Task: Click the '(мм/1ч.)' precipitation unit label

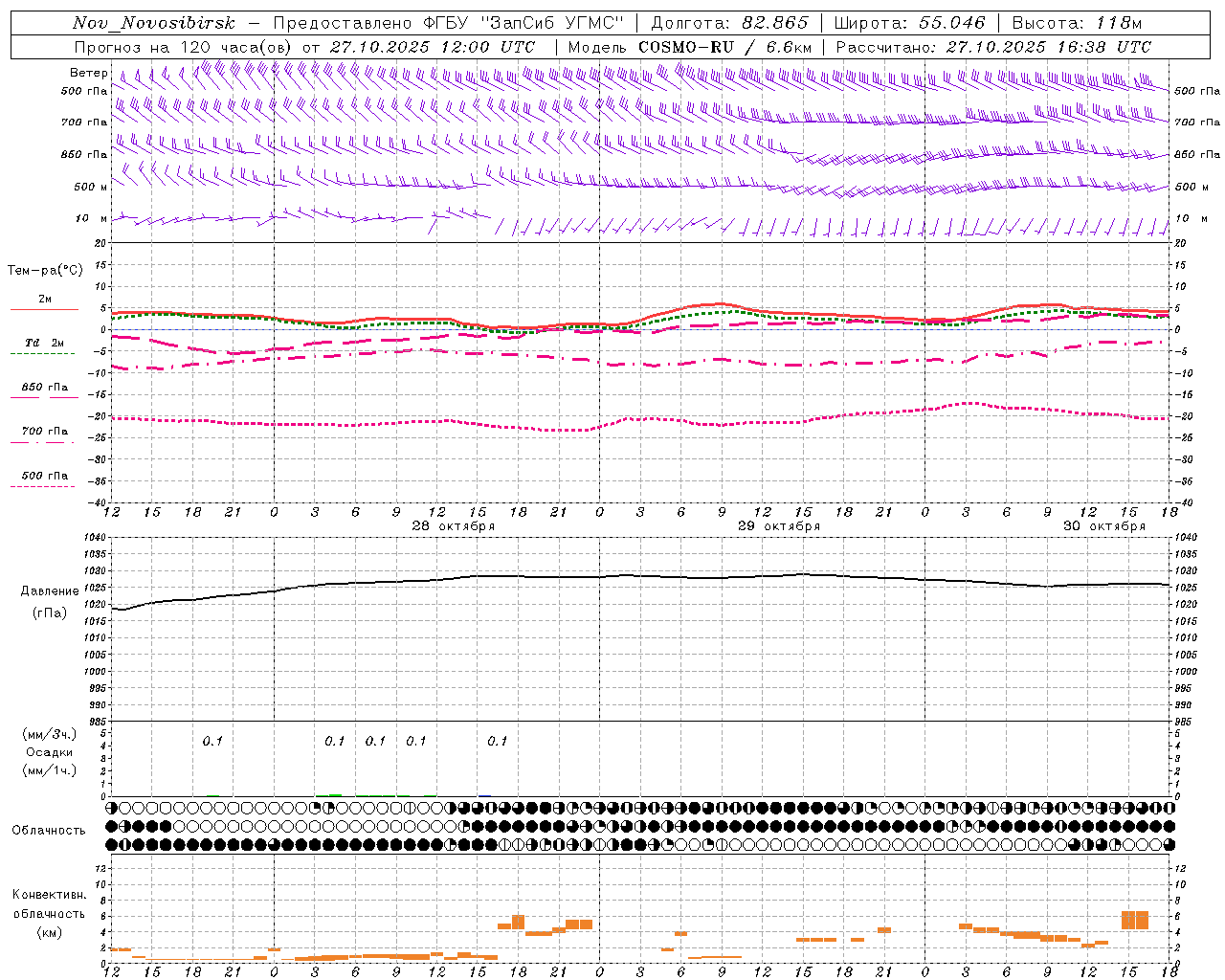Action: click(x=49, y=770)
